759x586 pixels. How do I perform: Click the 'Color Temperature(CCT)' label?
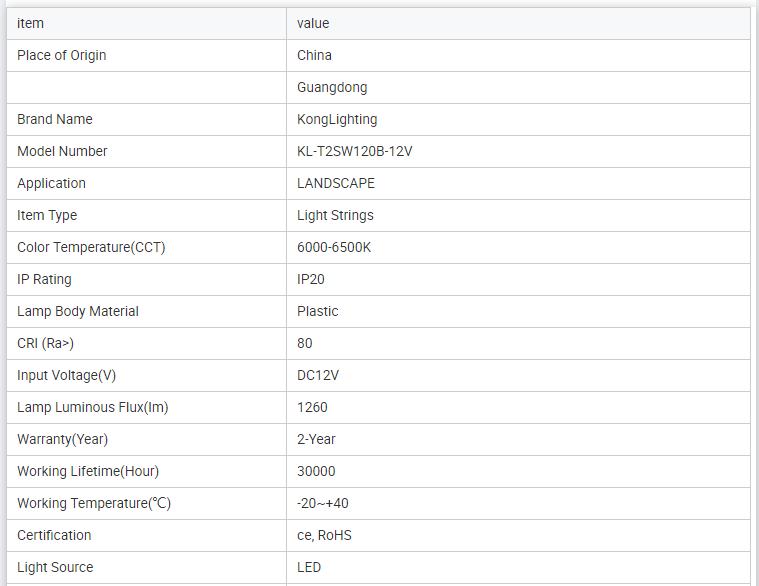[x=91, y=247]
